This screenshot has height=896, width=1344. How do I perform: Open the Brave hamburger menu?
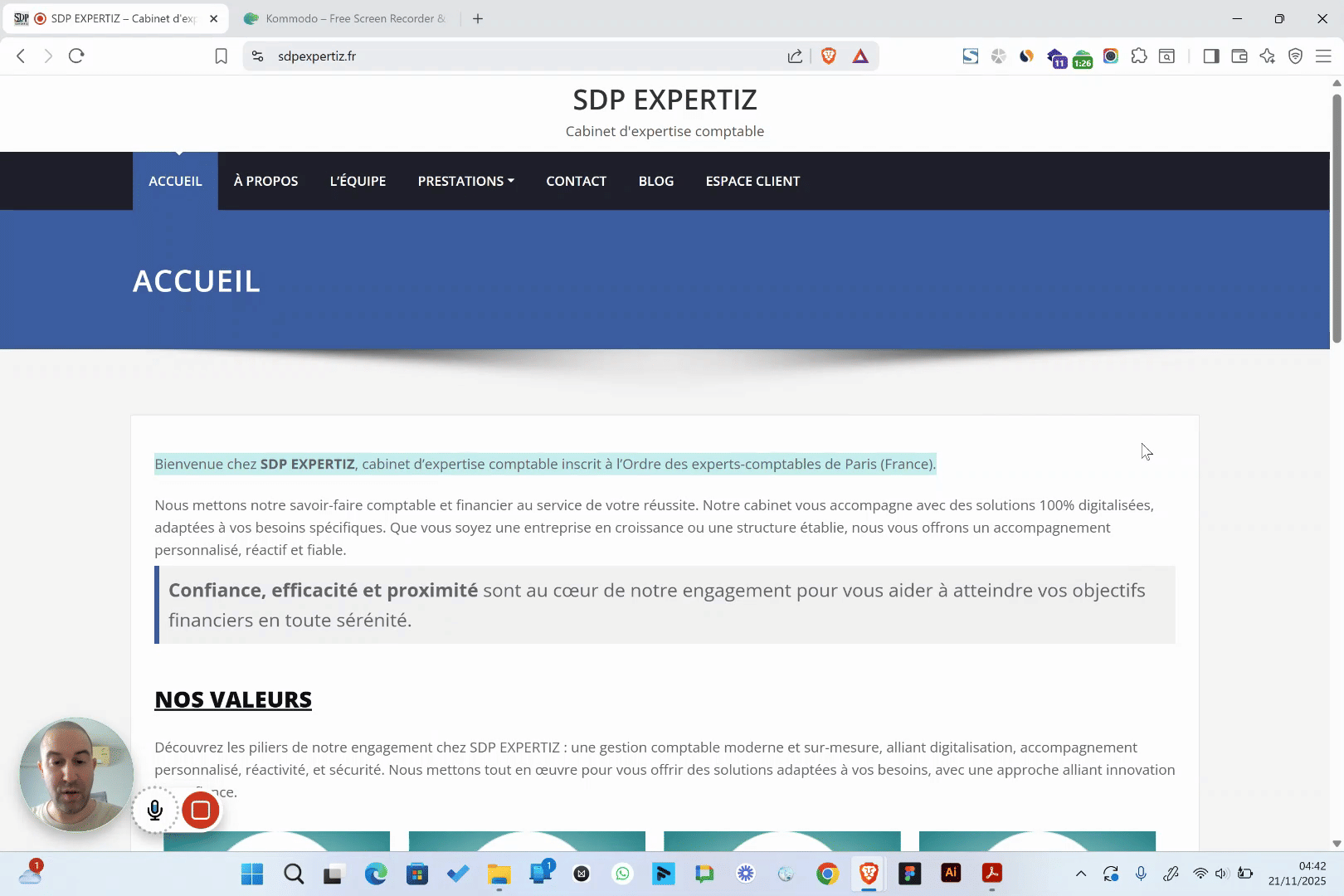1323,56
